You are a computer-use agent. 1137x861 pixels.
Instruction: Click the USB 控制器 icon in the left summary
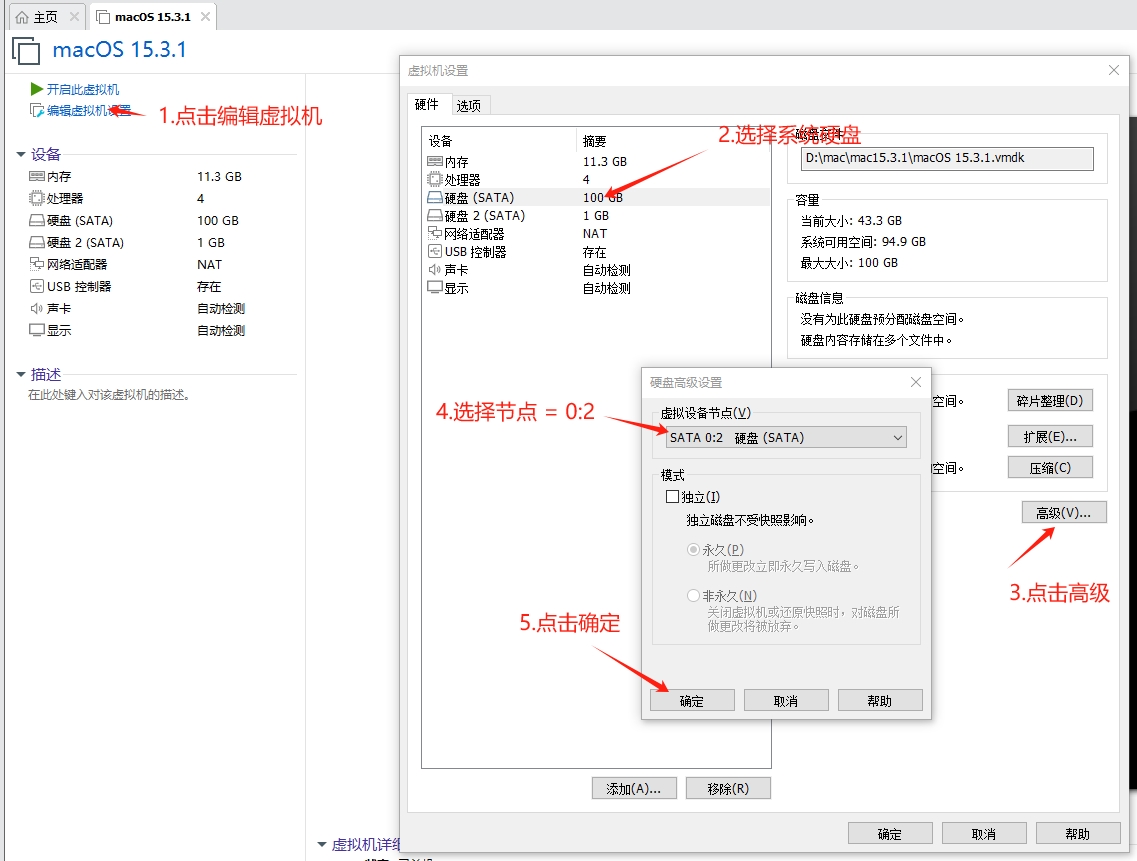37,286
